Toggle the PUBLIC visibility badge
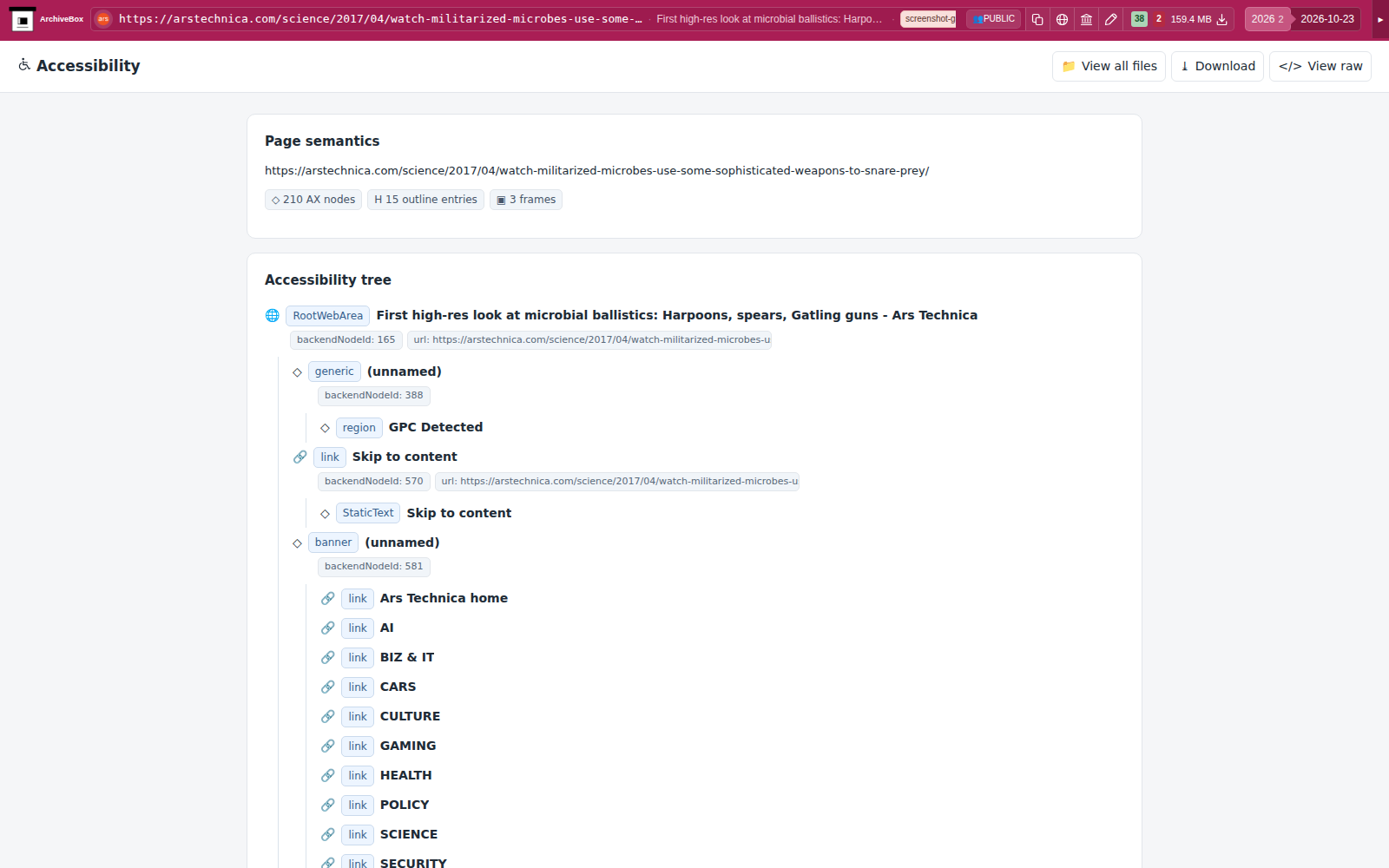Screen dimensions: 1389x868 point(994,19)
